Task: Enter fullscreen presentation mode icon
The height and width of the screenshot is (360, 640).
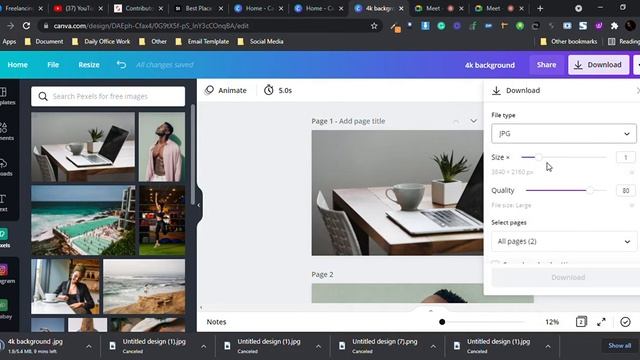Action: 601,322
